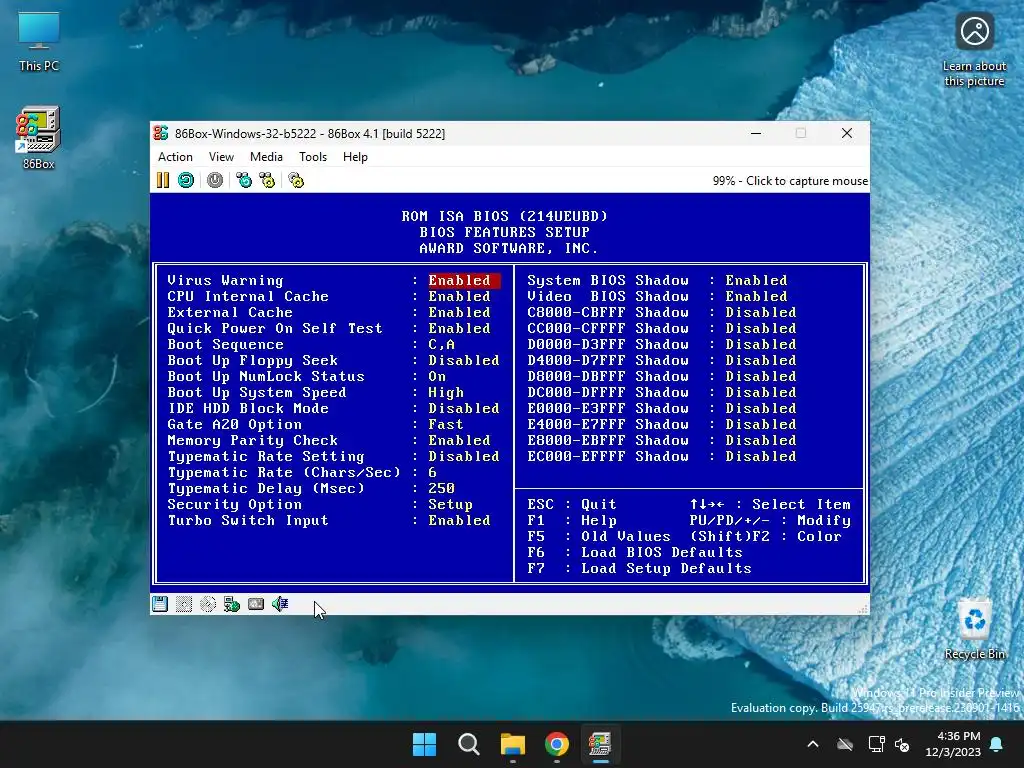Open the 86Box Settings gear icon

click(296, 180)
